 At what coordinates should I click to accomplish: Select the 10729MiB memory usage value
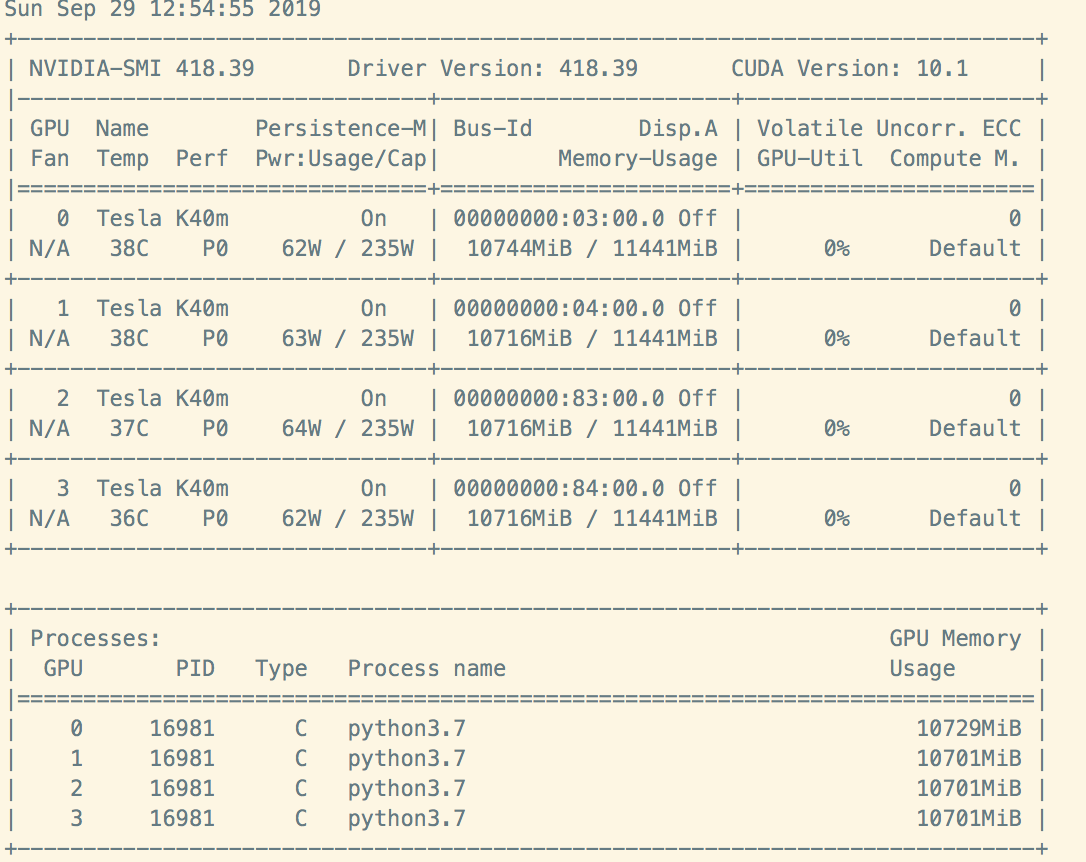(x=969, y=728)
